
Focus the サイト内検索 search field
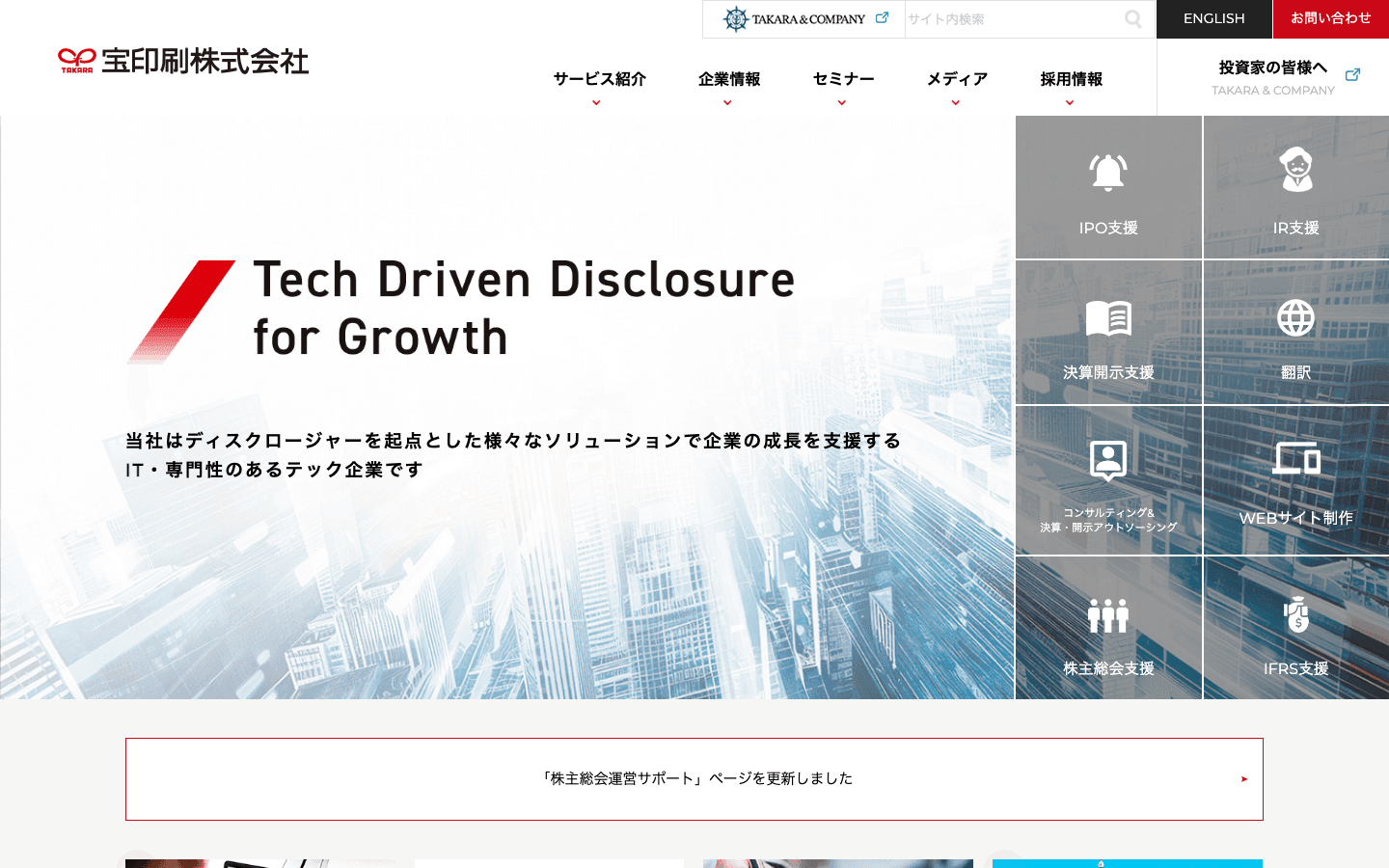(1013, 19)
